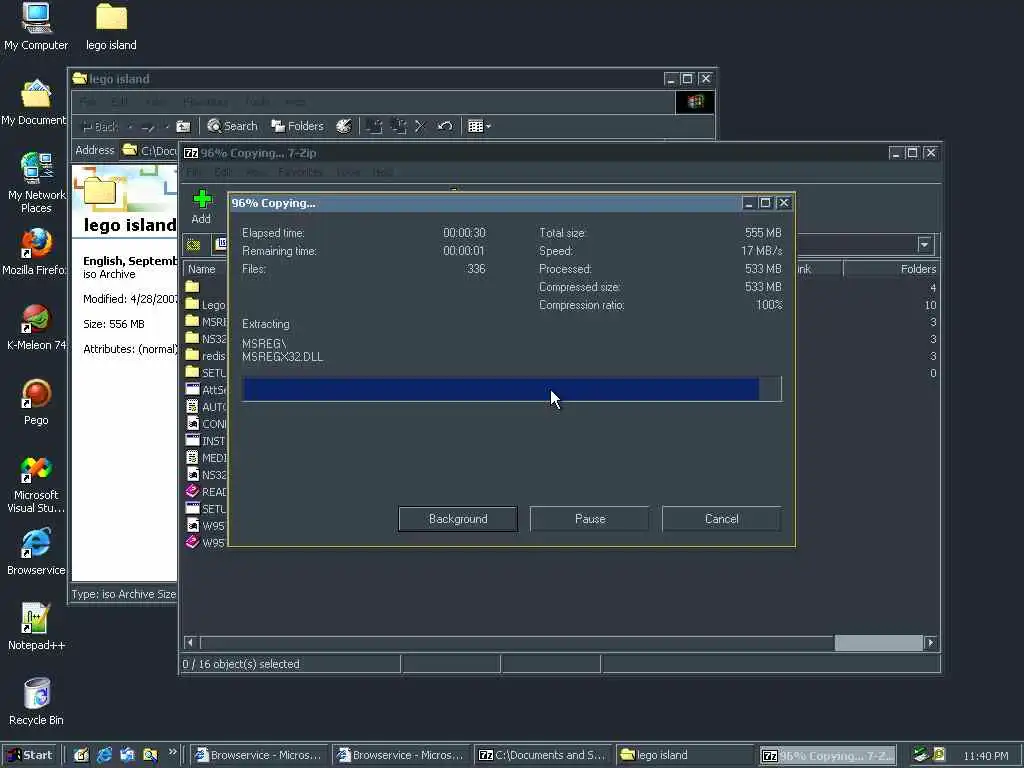The image size is (1024, 768).
Task: Open Favorites menu in lego island Explorer
Action: point(206,102)
